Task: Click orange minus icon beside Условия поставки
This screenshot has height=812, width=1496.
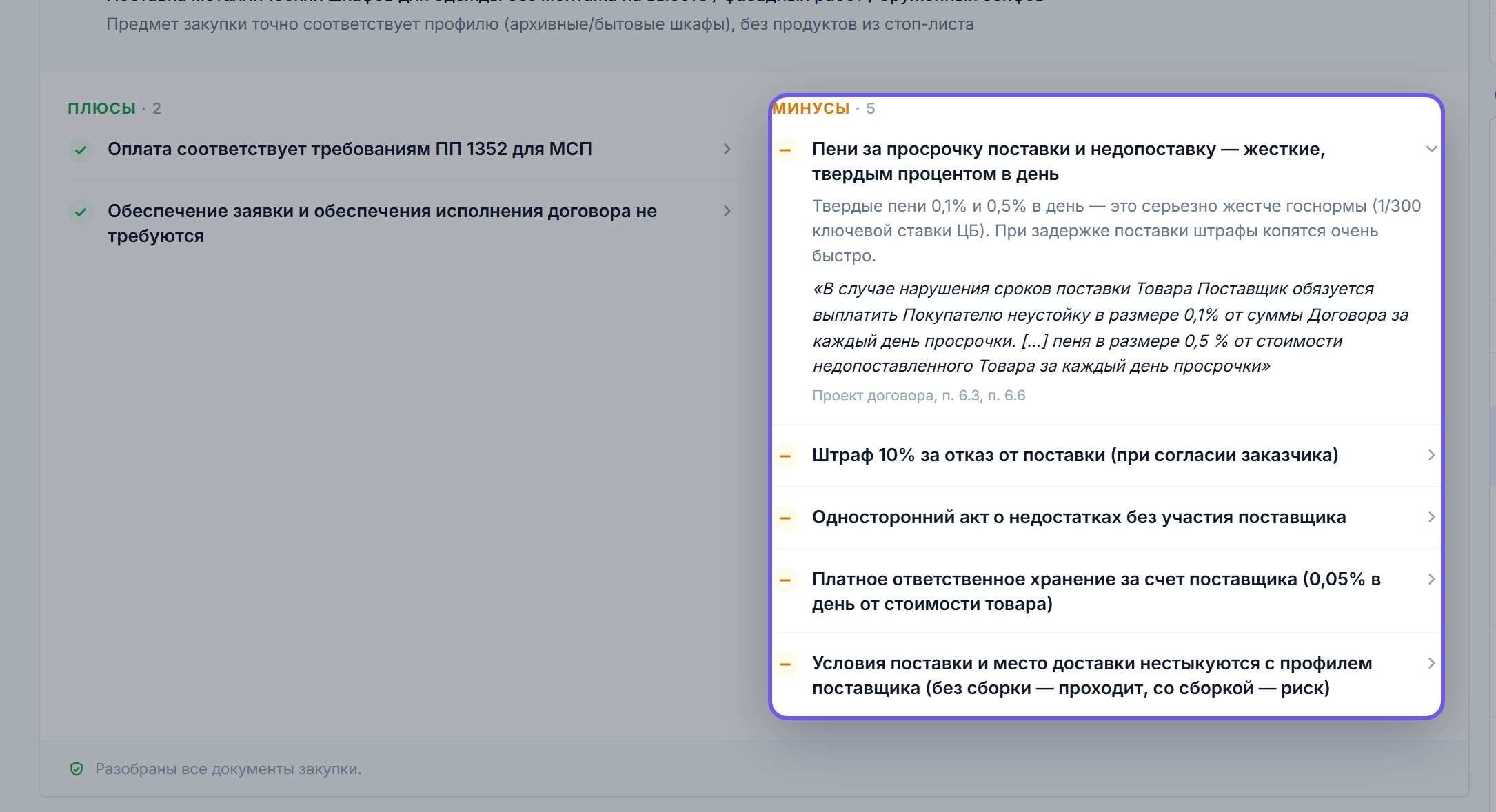Action: click(x=785, y=664)
